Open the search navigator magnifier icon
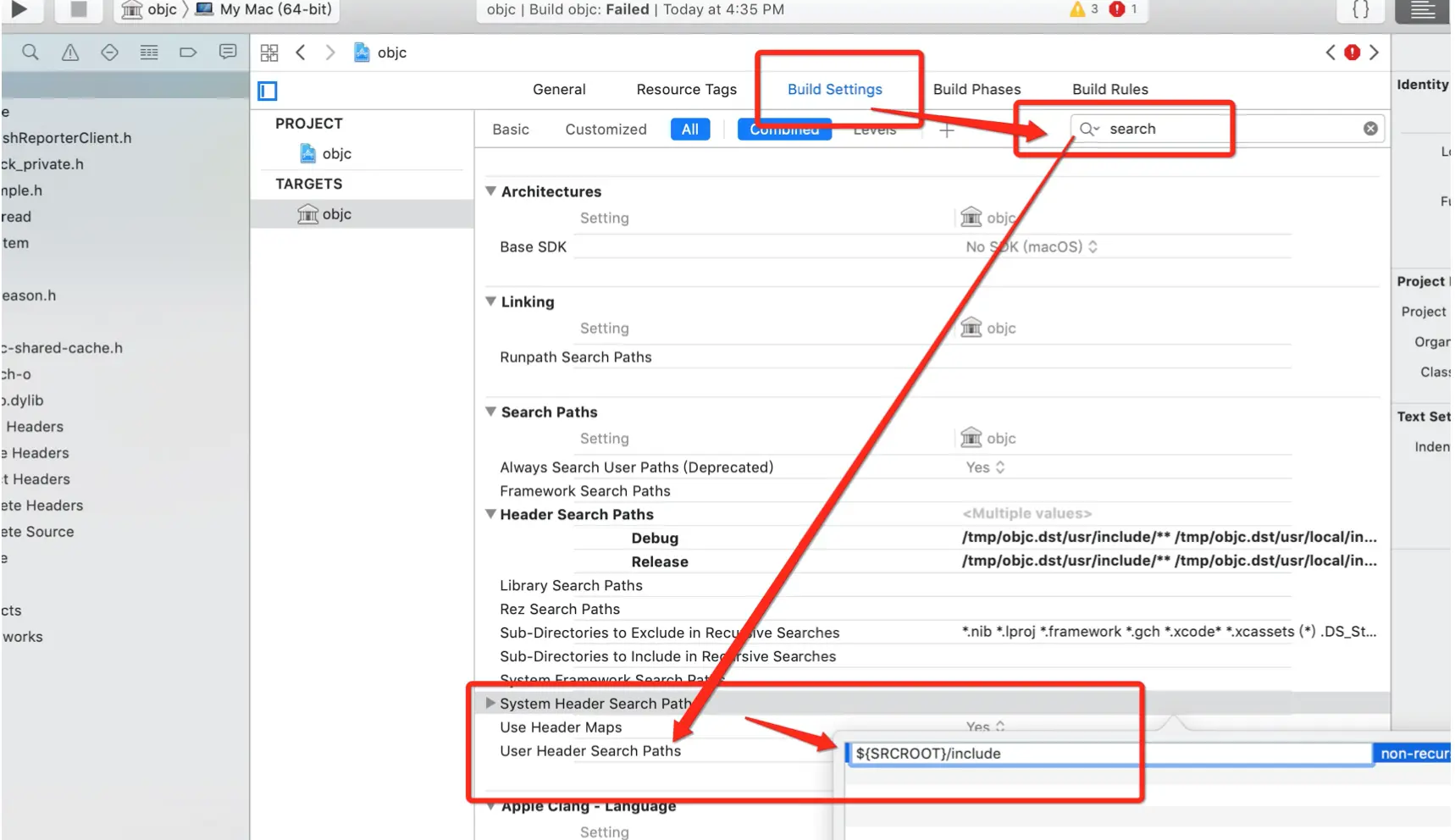The width and height of the screenshot is (1455, 840). pos(30,52)
